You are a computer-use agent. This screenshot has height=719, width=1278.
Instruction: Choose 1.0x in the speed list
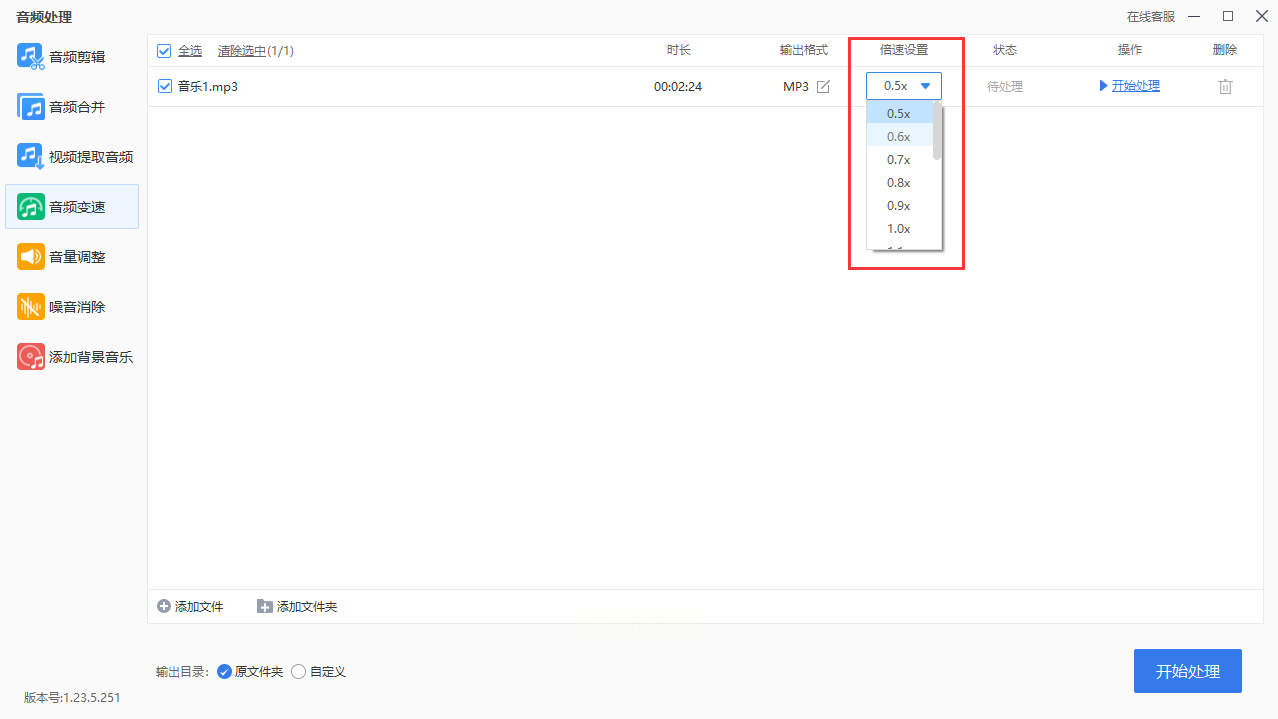click(900, 229)
